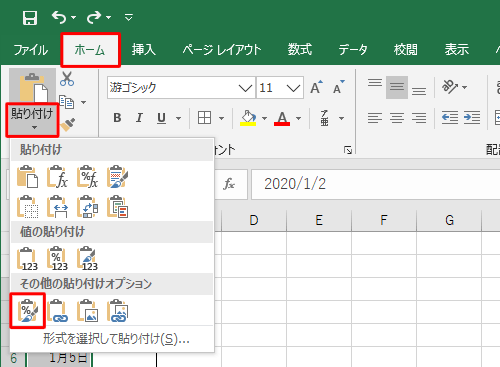The image size is (500, 367).
Task: Paste Formatting only option
Action: [28, 311]
